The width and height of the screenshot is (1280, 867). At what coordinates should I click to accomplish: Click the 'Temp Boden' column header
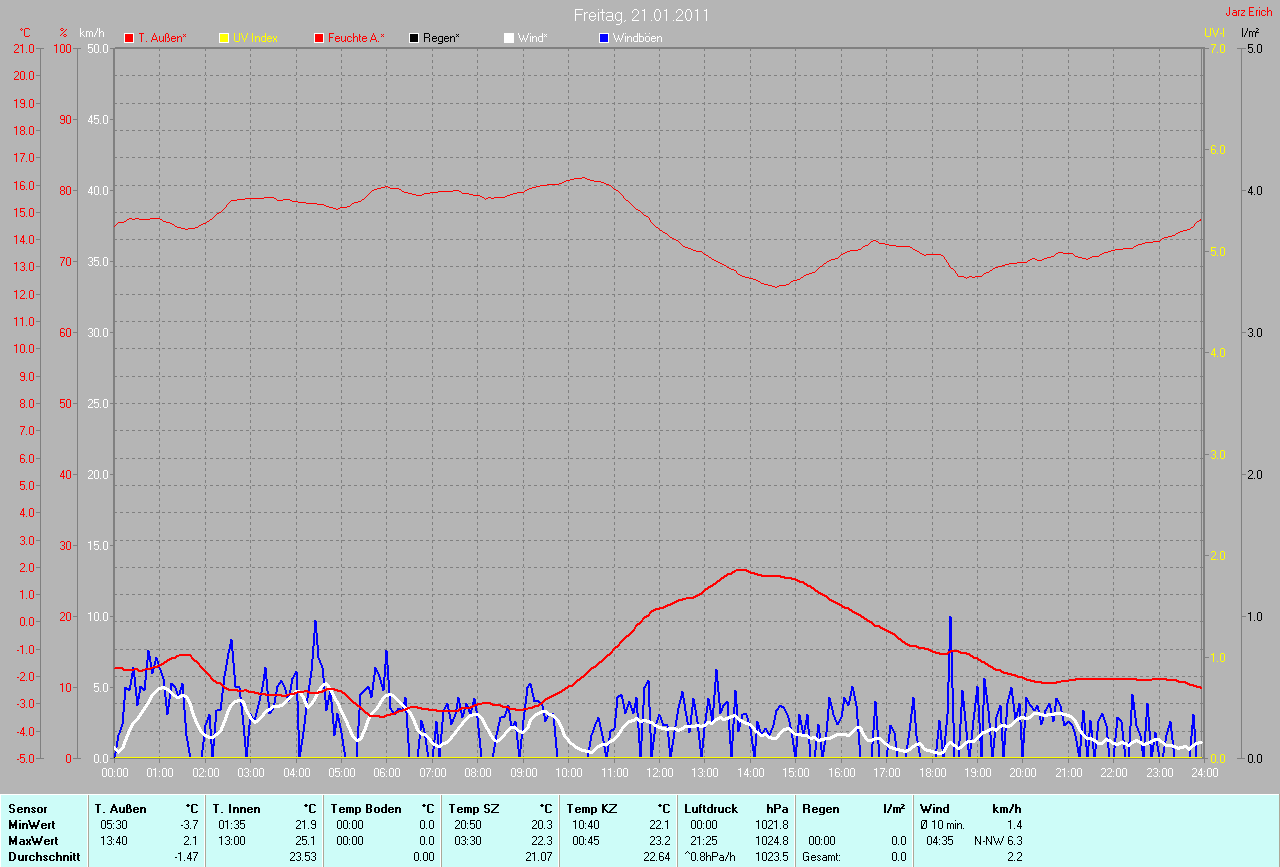(366, 808)
